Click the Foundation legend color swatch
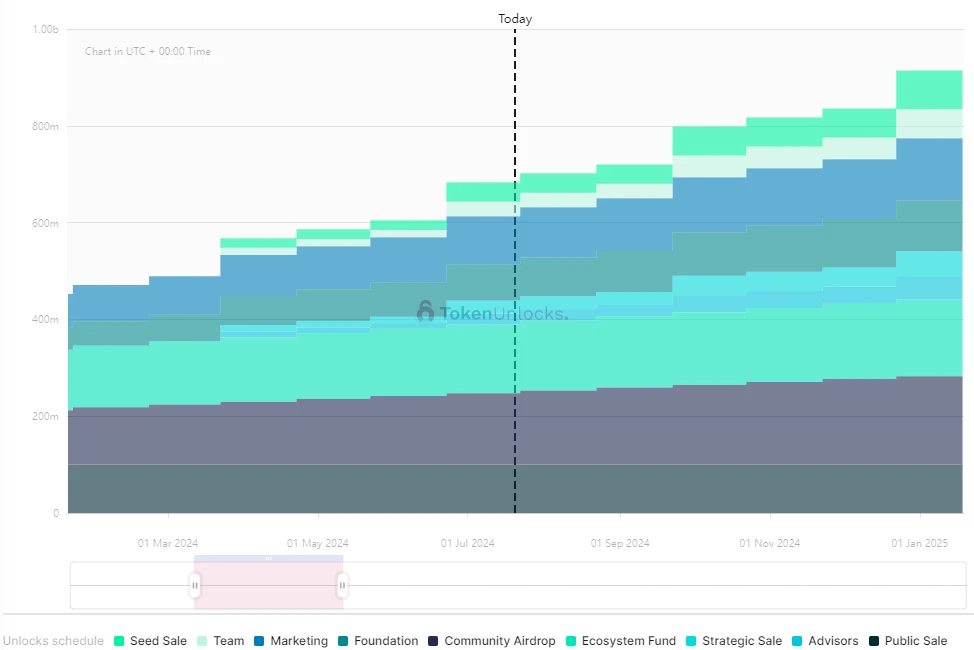974x650 pixels. coord(343,641)
